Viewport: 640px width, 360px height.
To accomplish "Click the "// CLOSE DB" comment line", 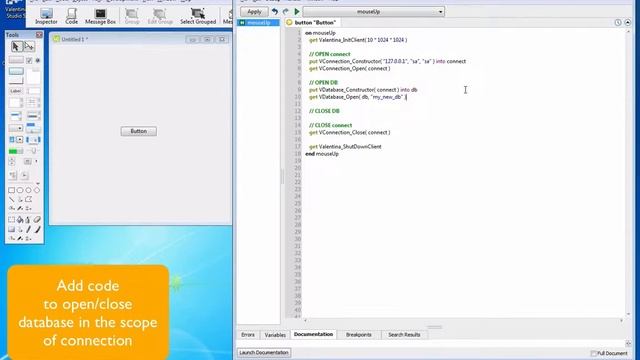I will pyautogui.click(x=324, y=111).
